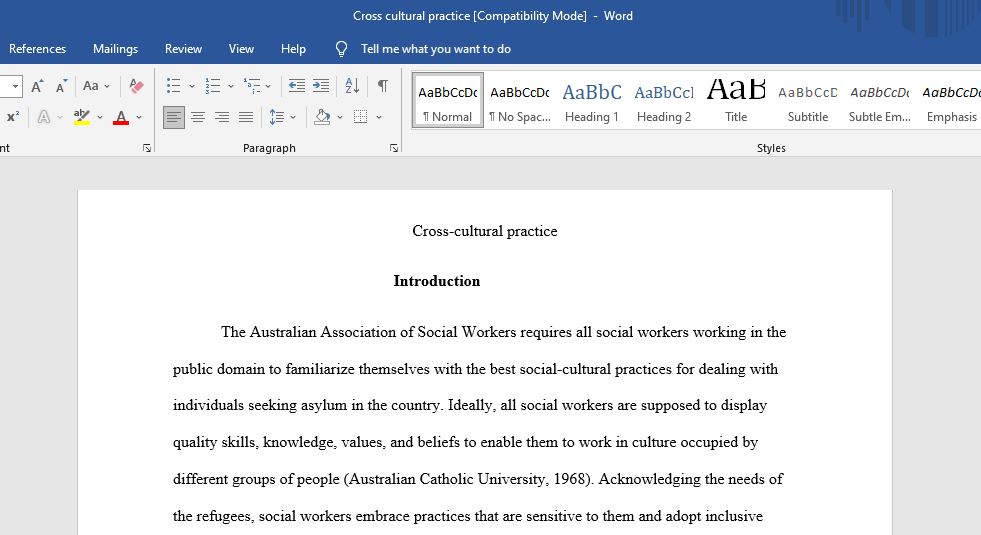The height and width of the screenshot is (535, 981).
Task: Click the Text Effects outlined A icon
Action: point(44,116)
